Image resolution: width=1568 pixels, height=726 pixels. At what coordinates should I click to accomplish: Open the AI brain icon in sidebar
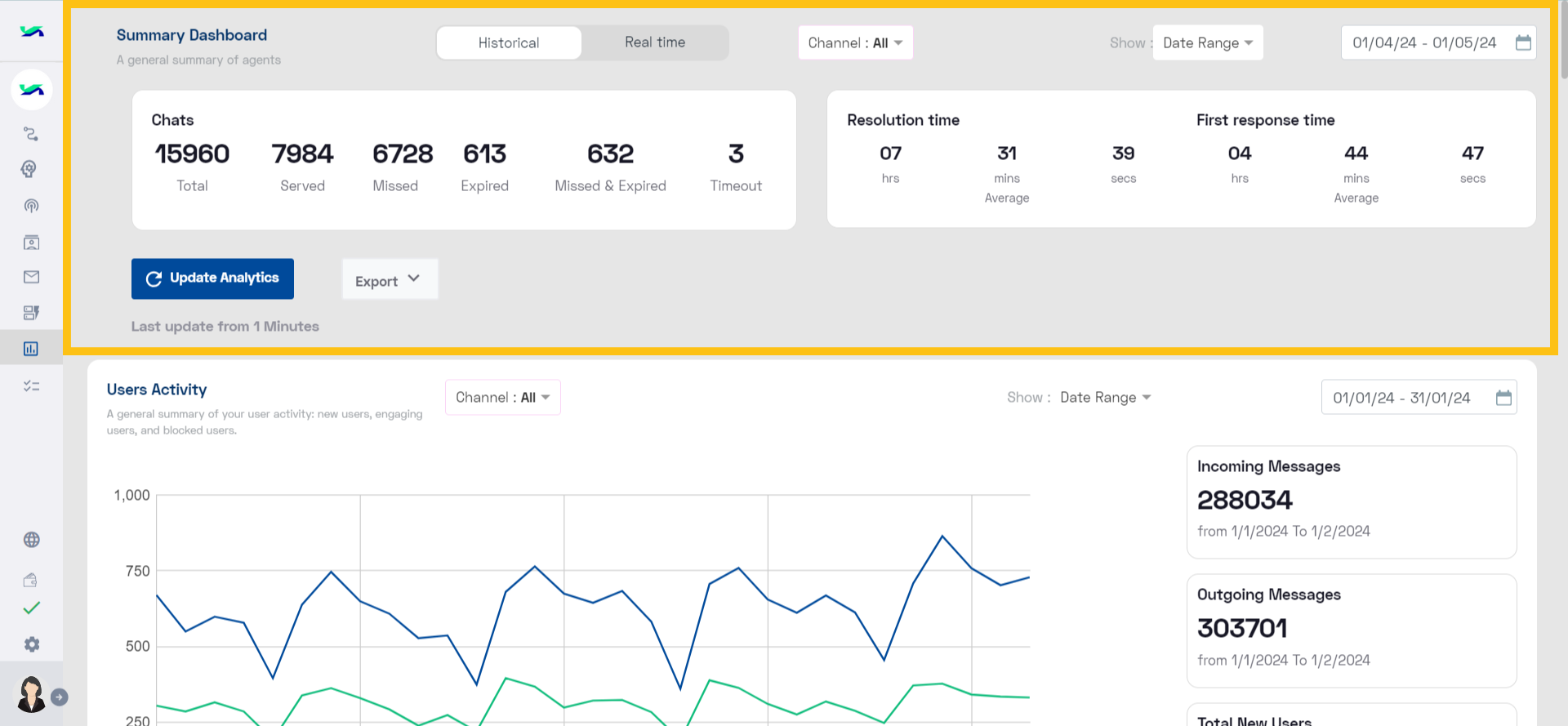pyautogui.click(x=31, y=169)
